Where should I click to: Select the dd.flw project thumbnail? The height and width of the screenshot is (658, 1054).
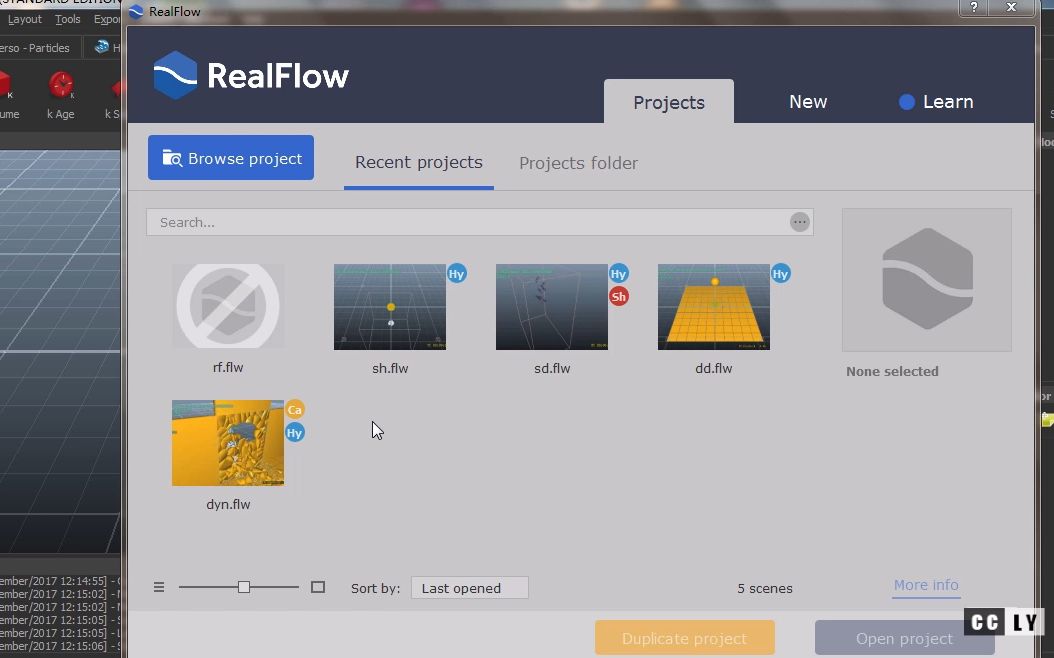coord(714,306)
